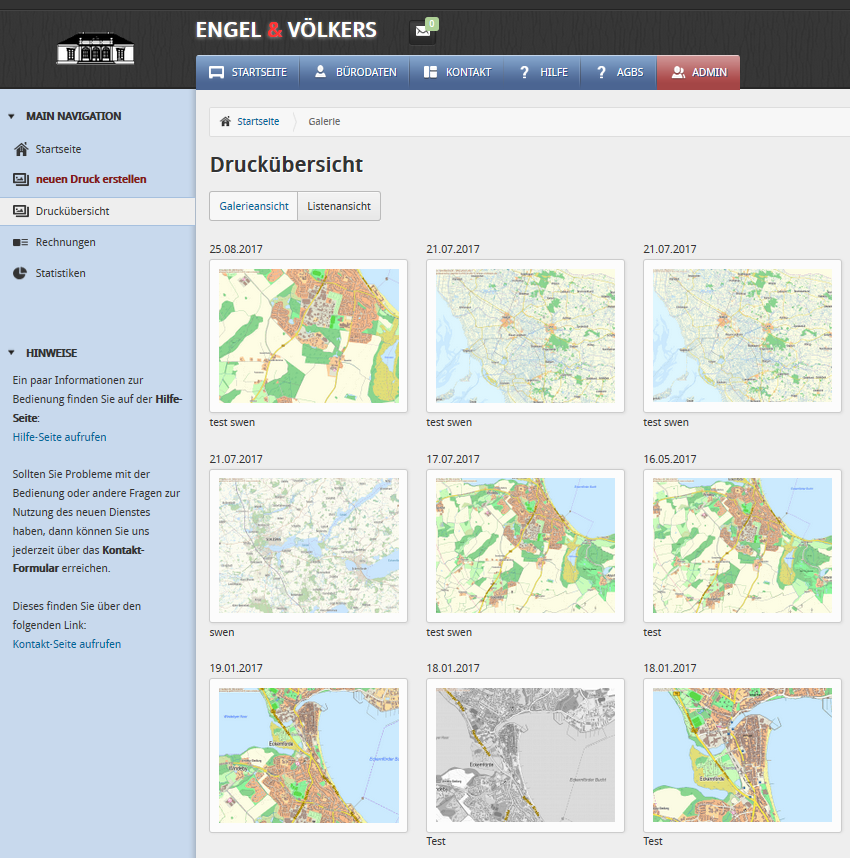Click the Engel & Völkers building logo

[96, 48]
